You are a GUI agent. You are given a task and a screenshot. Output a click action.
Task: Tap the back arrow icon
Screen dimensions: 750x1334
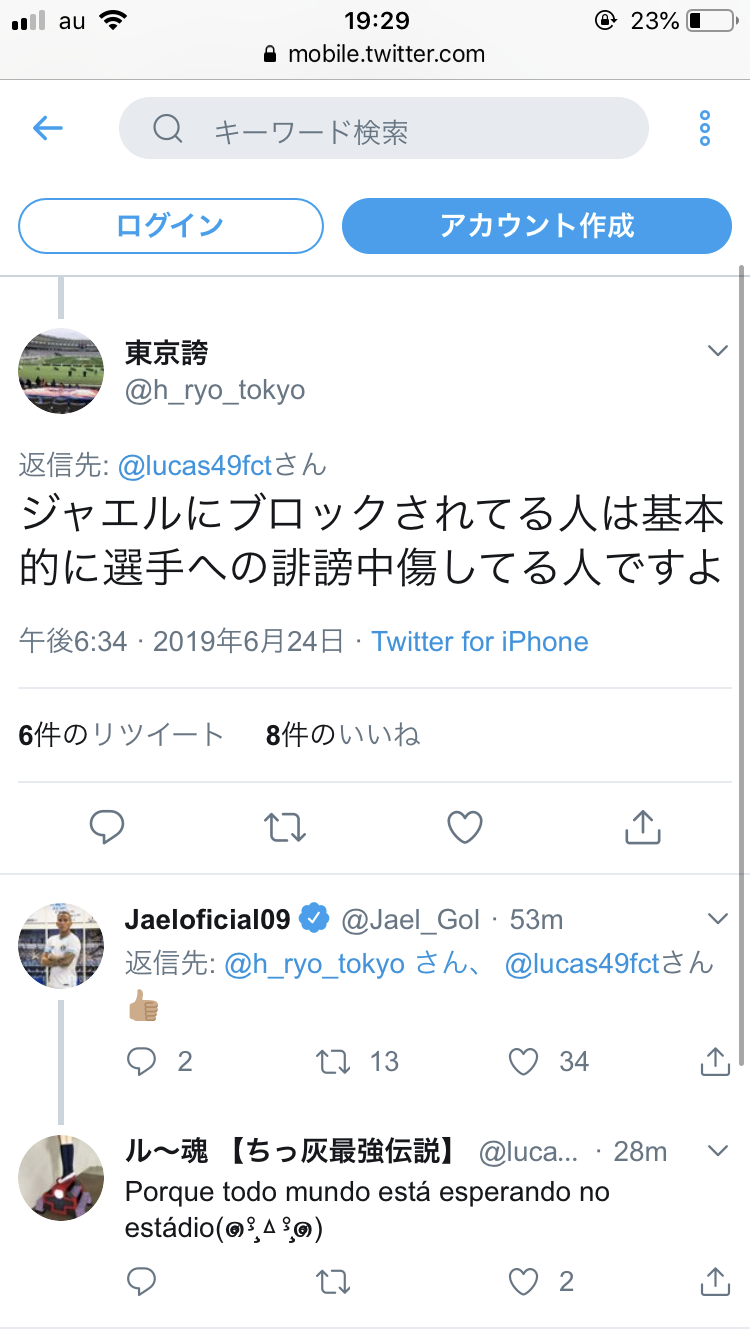coord(48,129)
